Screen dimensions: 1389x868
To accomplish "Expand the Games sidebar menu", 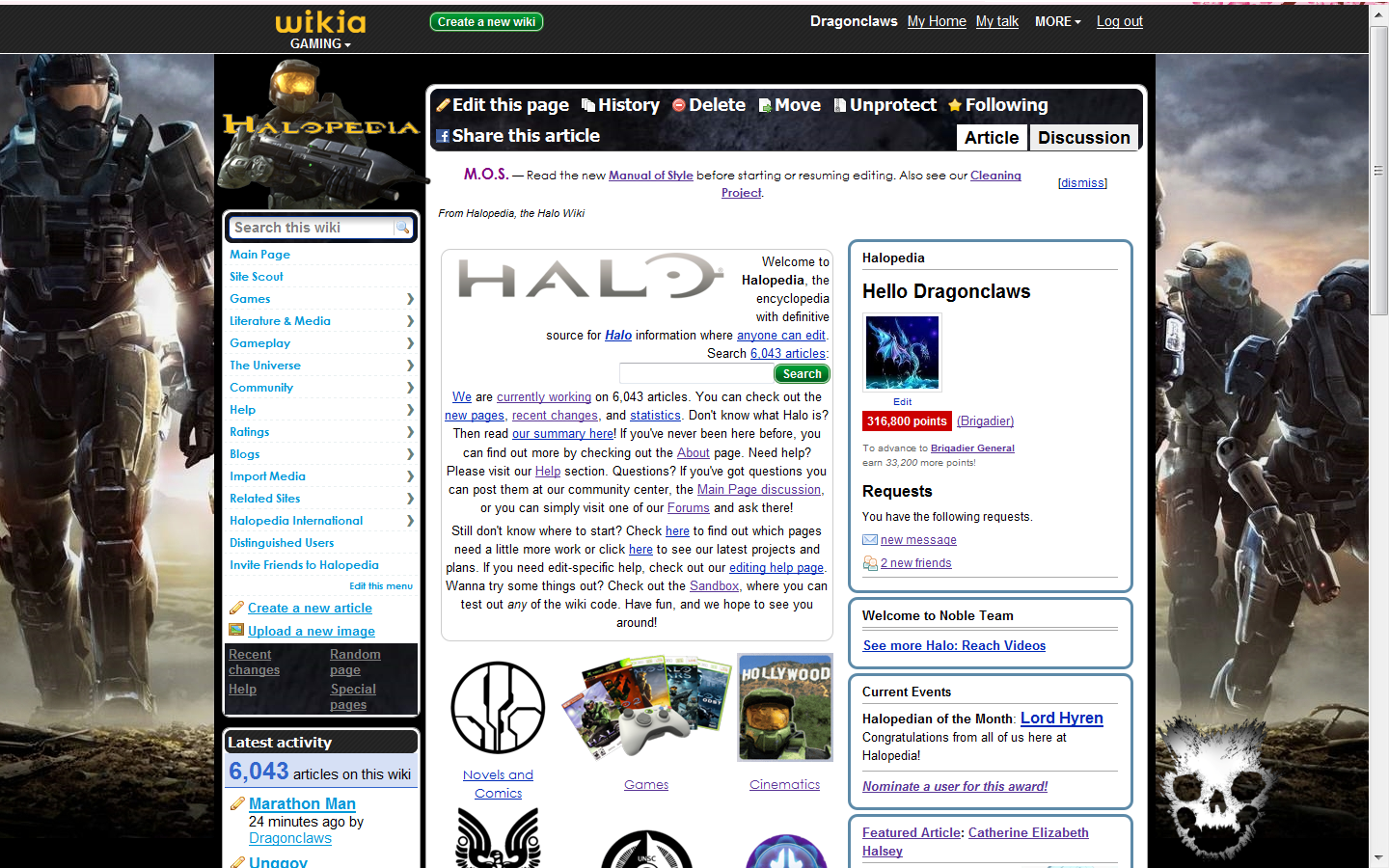I will tap(410, 299).
